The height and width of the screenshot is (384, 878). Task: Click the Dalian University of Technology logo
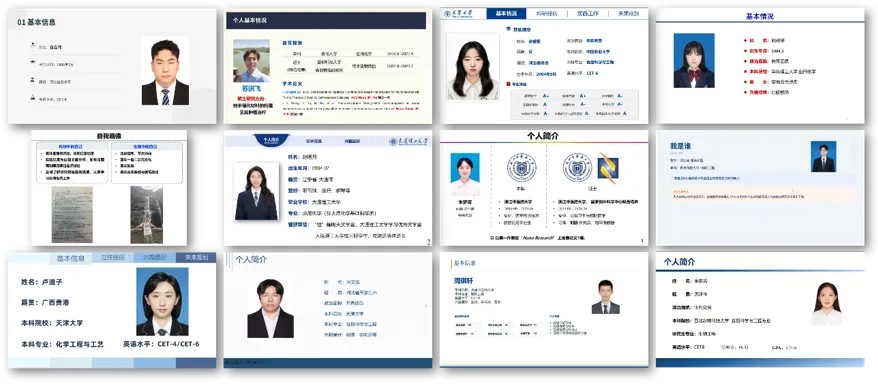(x=409, y=141)
